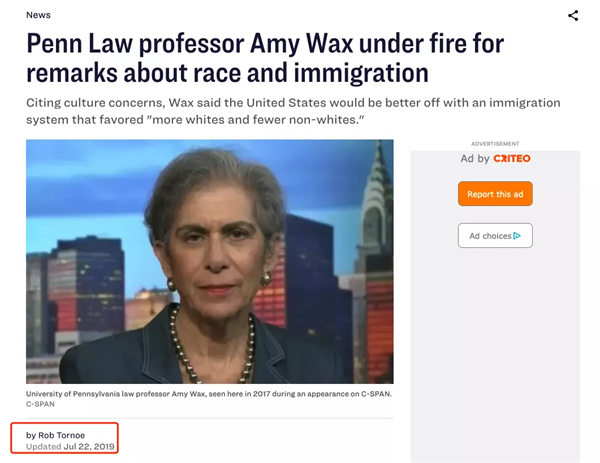Click the "Ad by" text in ad panel

coord(475,158)
